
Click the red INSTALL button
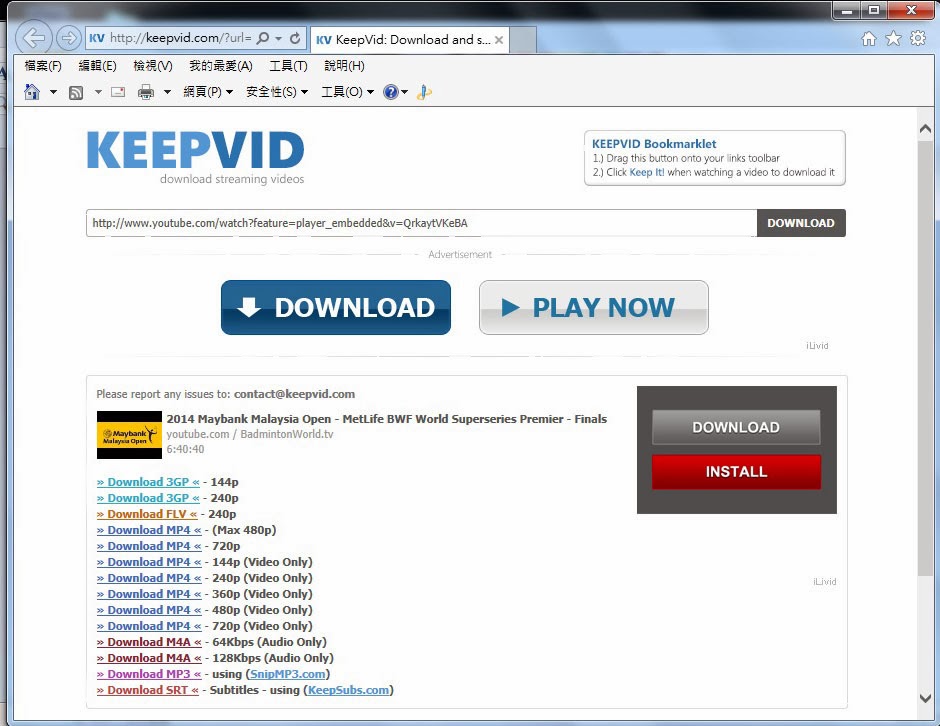pyautogui.click(x=736, y=472)
